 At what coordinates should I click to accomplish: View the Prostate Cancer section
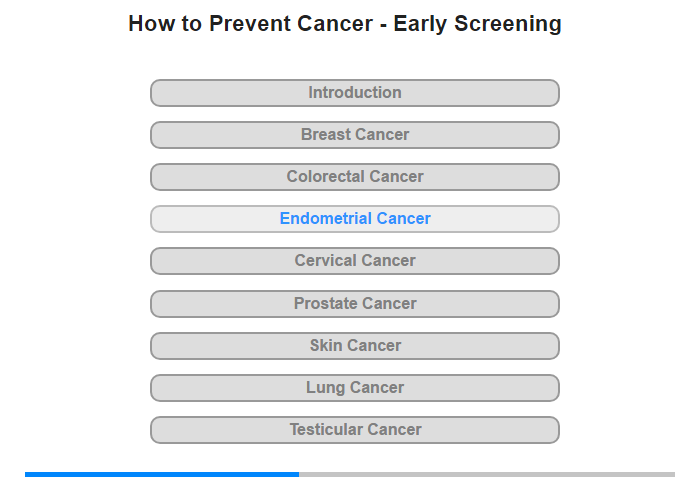click(355, 304)
